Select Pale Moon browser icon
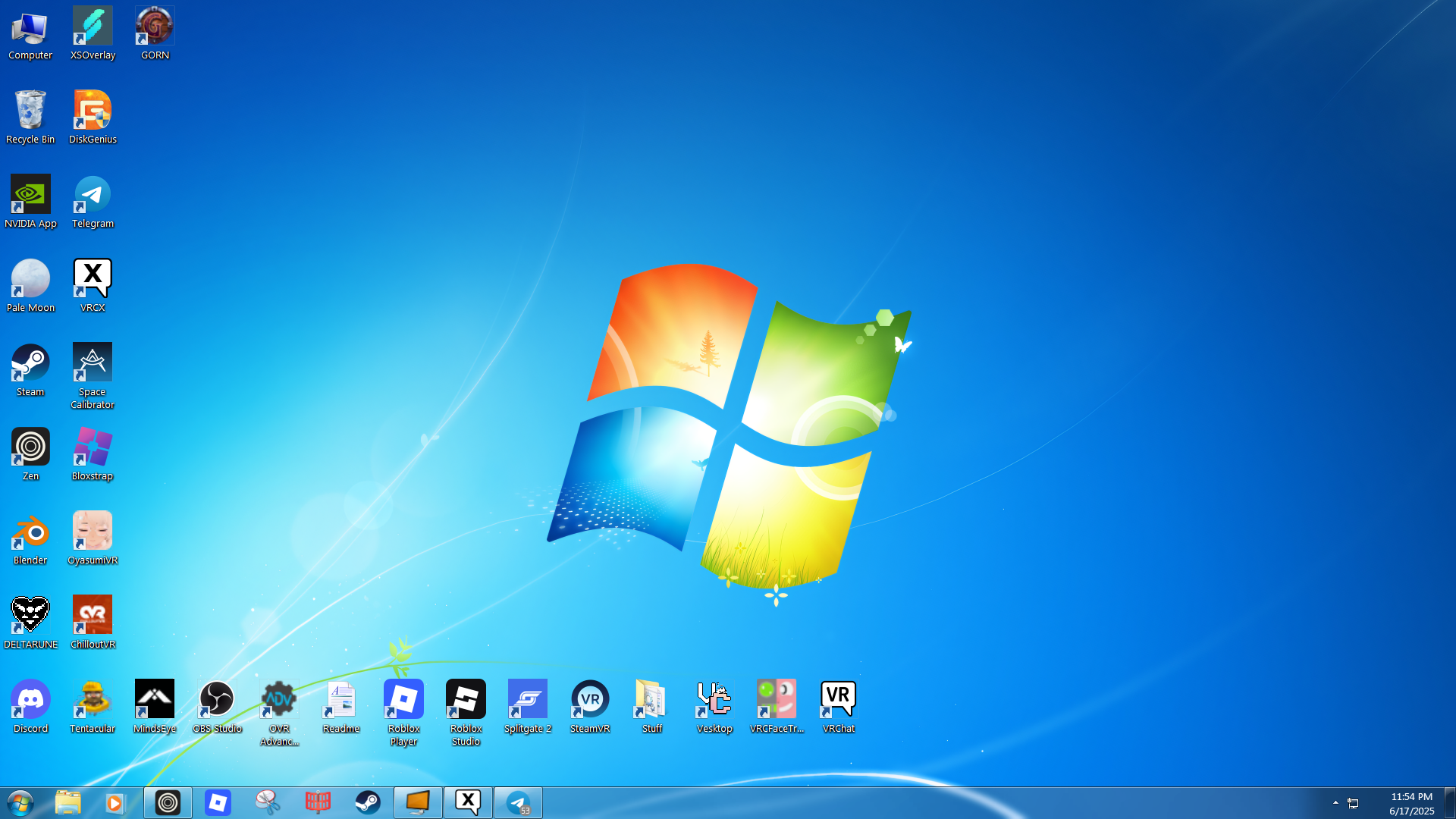This screenshot has width=1456, height=819. pyautogui.click(x=30, y=287)
